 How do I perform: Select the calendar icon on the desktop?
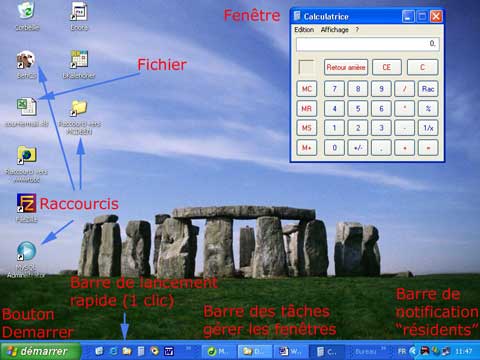(x=79, y=60)
